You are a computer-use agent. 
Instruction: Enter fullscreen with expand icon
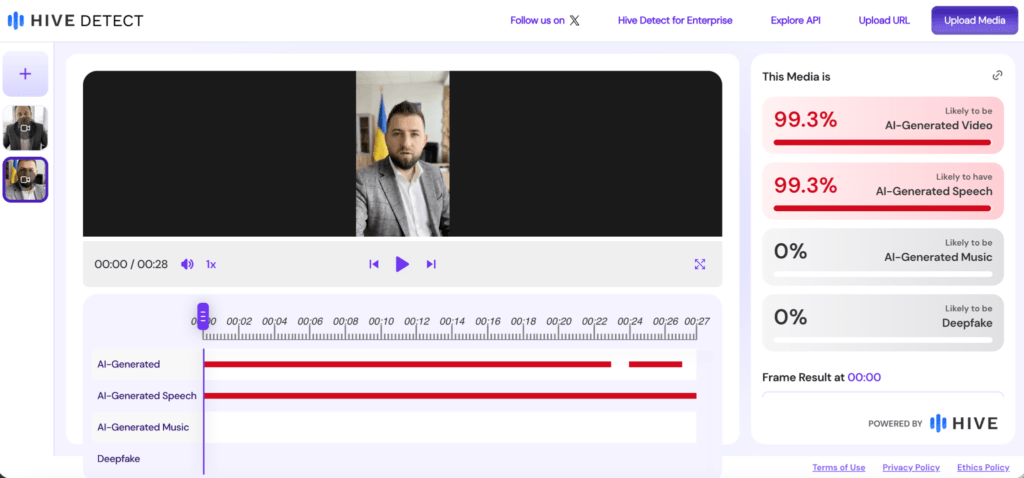pos(700,264)
